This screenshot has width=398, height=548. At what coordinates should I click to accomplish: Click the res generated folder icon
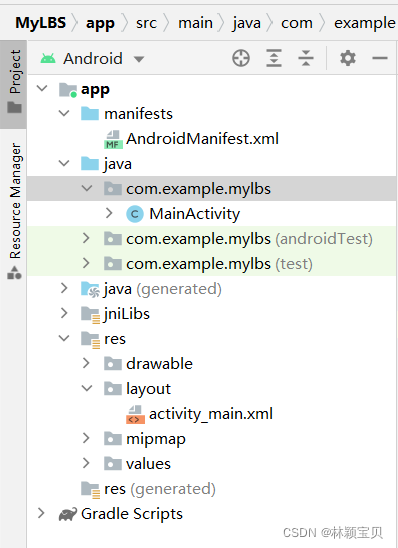(x=91, y=490)
